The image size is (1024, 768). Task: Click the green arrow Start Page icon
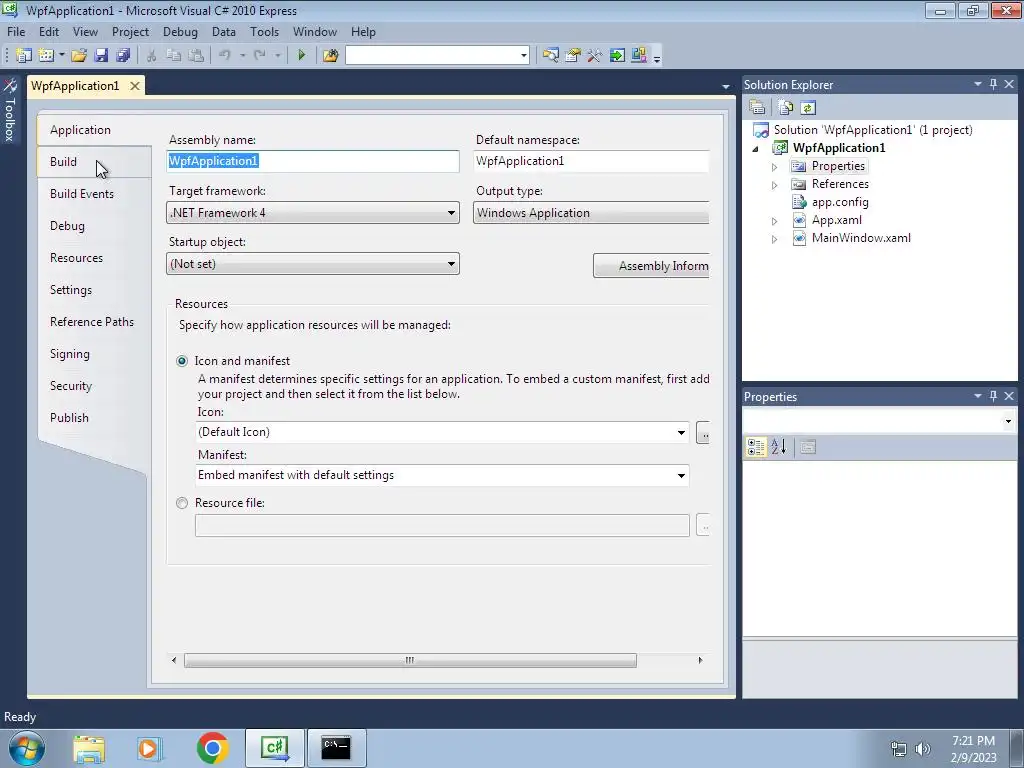click(x=616, y=56)
